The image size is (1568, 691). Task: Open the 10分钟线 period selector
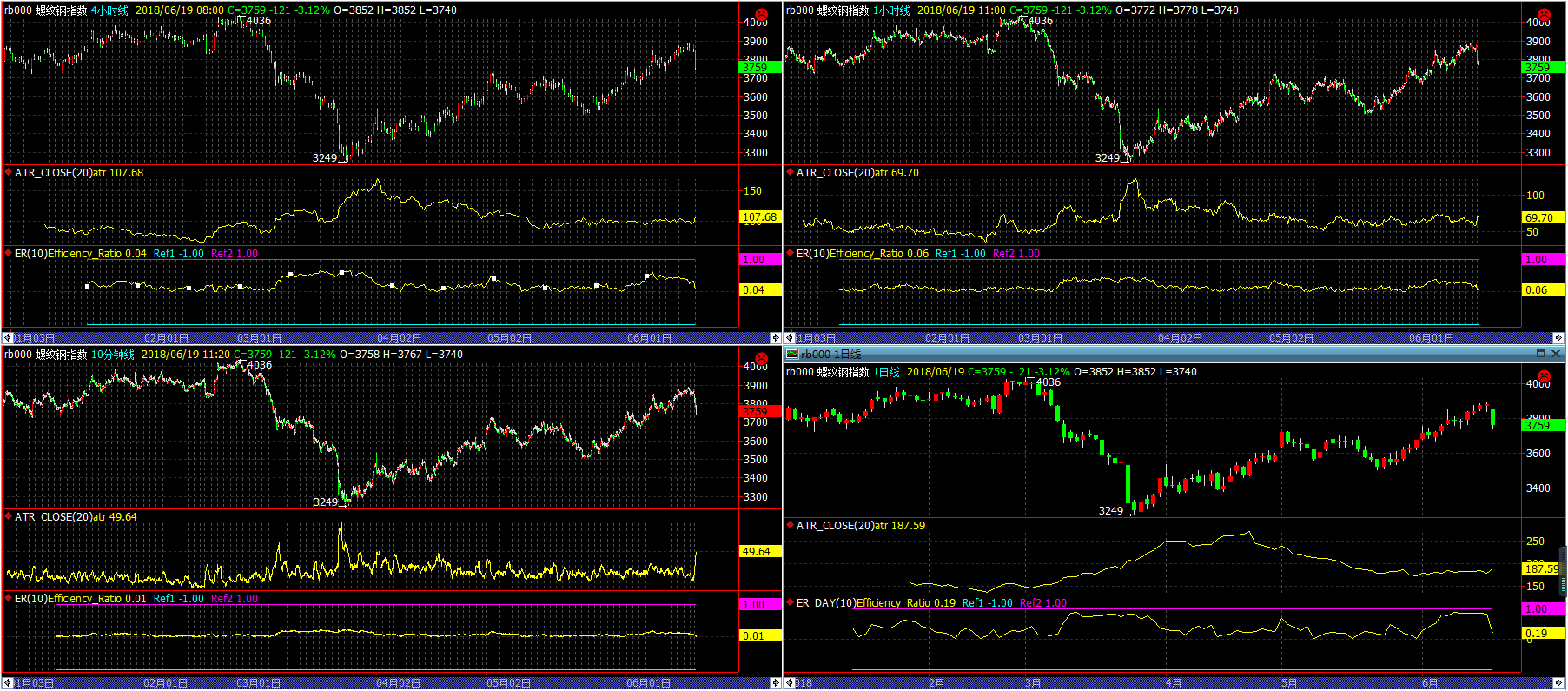tap(113, 355)
